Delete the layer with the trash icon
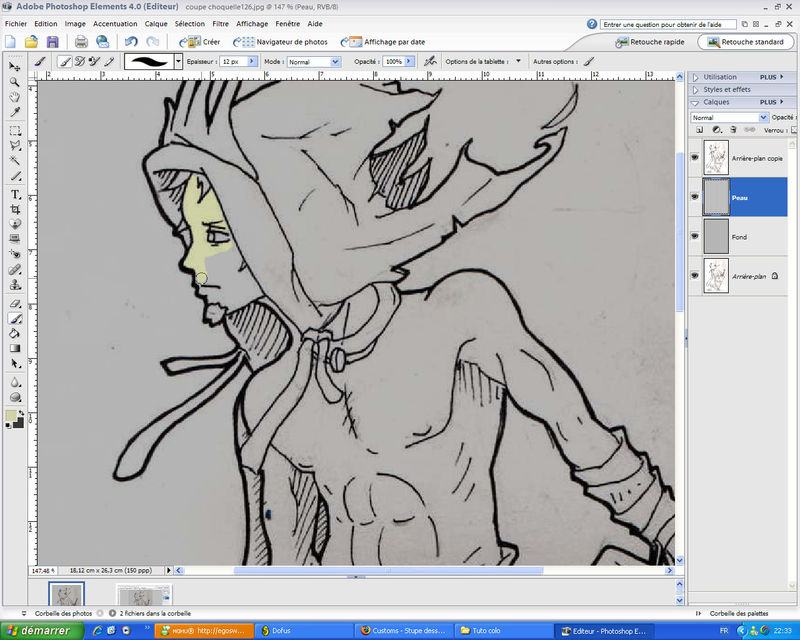This screenshot has width=800, height=640. pyautogui.click(x=733, y=130)
